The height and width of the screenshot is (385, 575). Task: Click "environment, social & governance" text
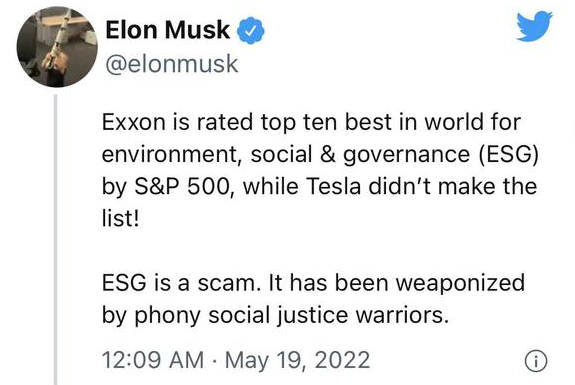(286, 155)
